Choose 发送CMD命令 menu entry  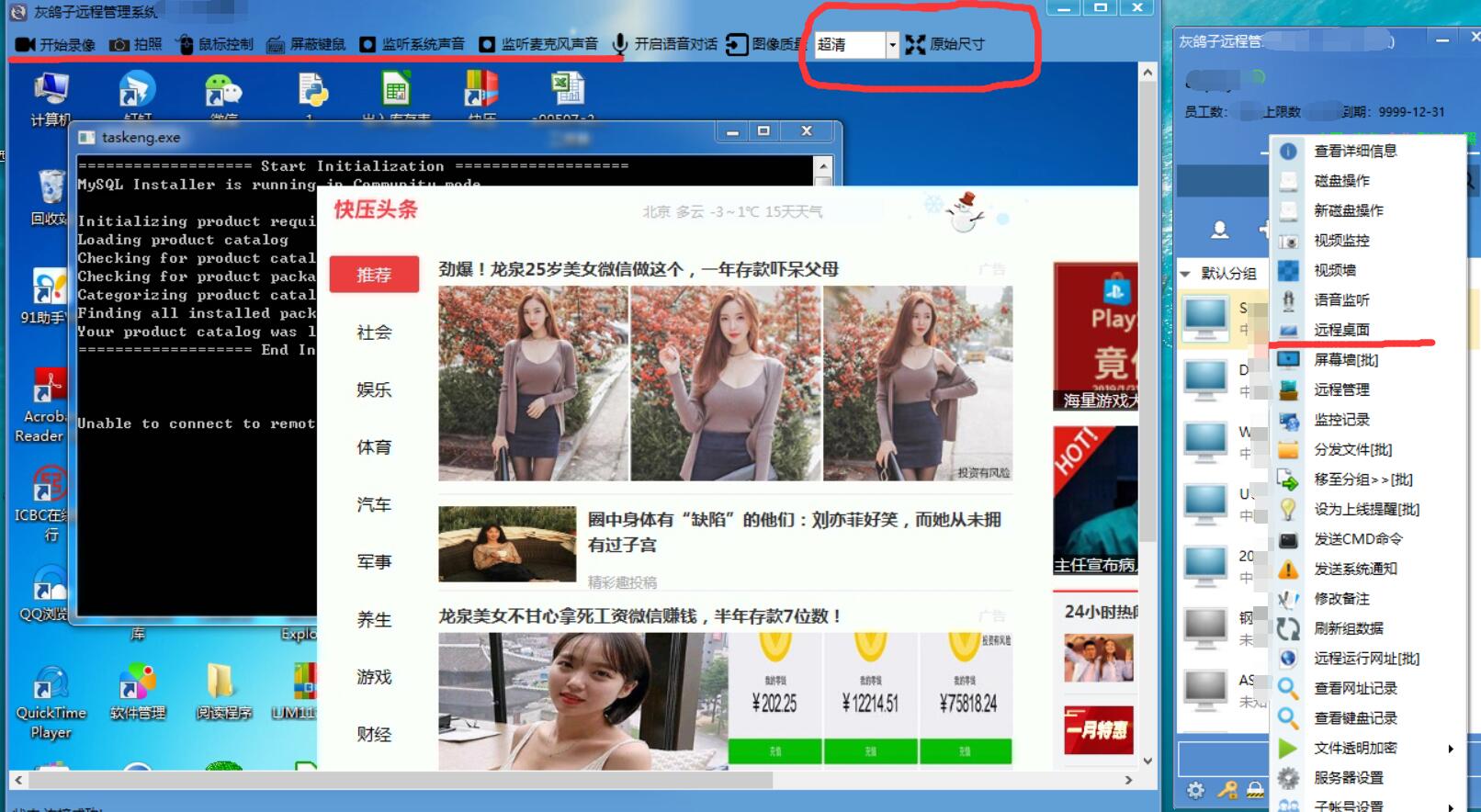pyautogui.click(x=1358, y=539)
